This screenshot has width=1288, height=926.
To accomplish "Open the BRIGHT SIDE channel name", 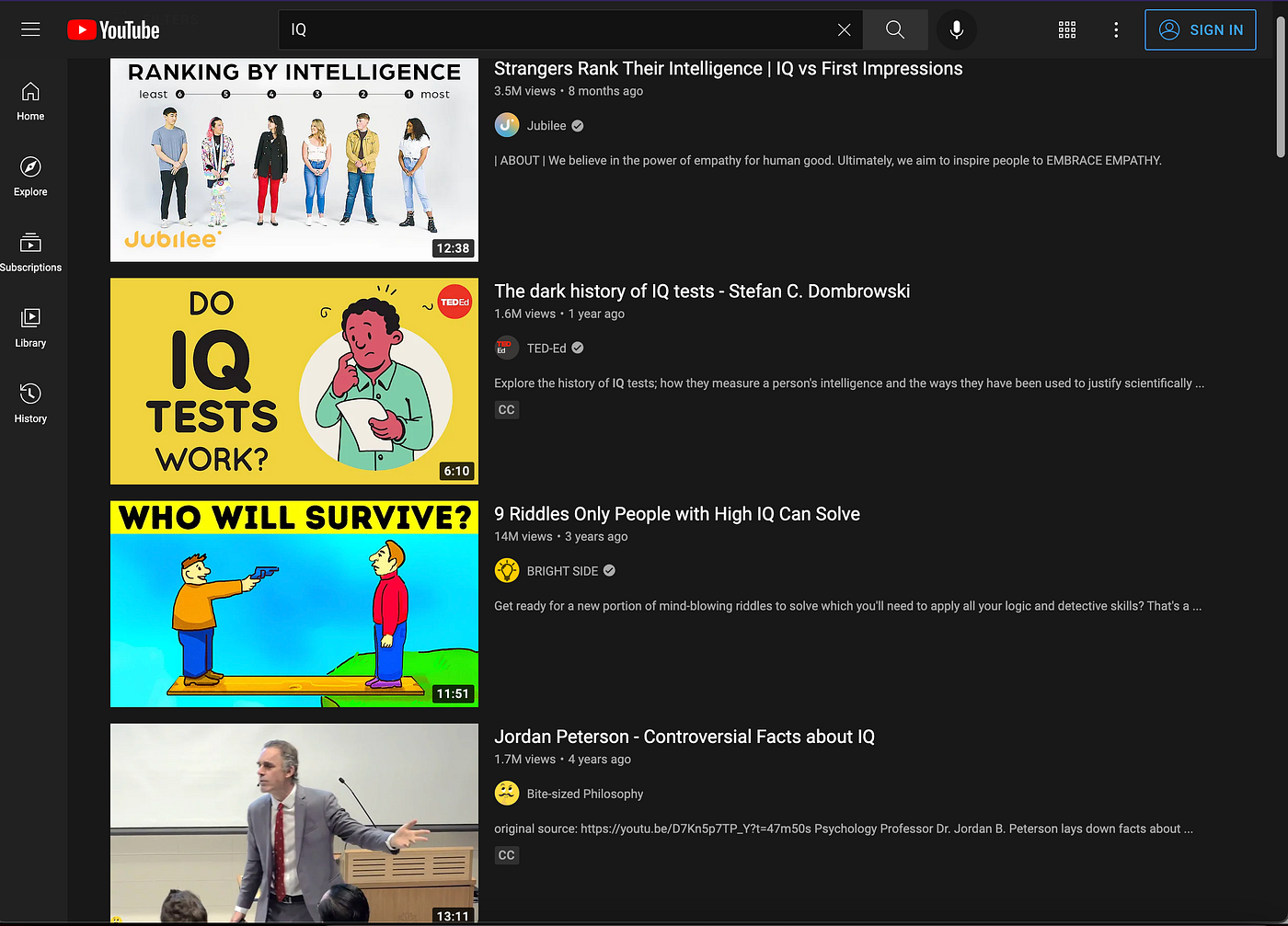I will [562, 571].
